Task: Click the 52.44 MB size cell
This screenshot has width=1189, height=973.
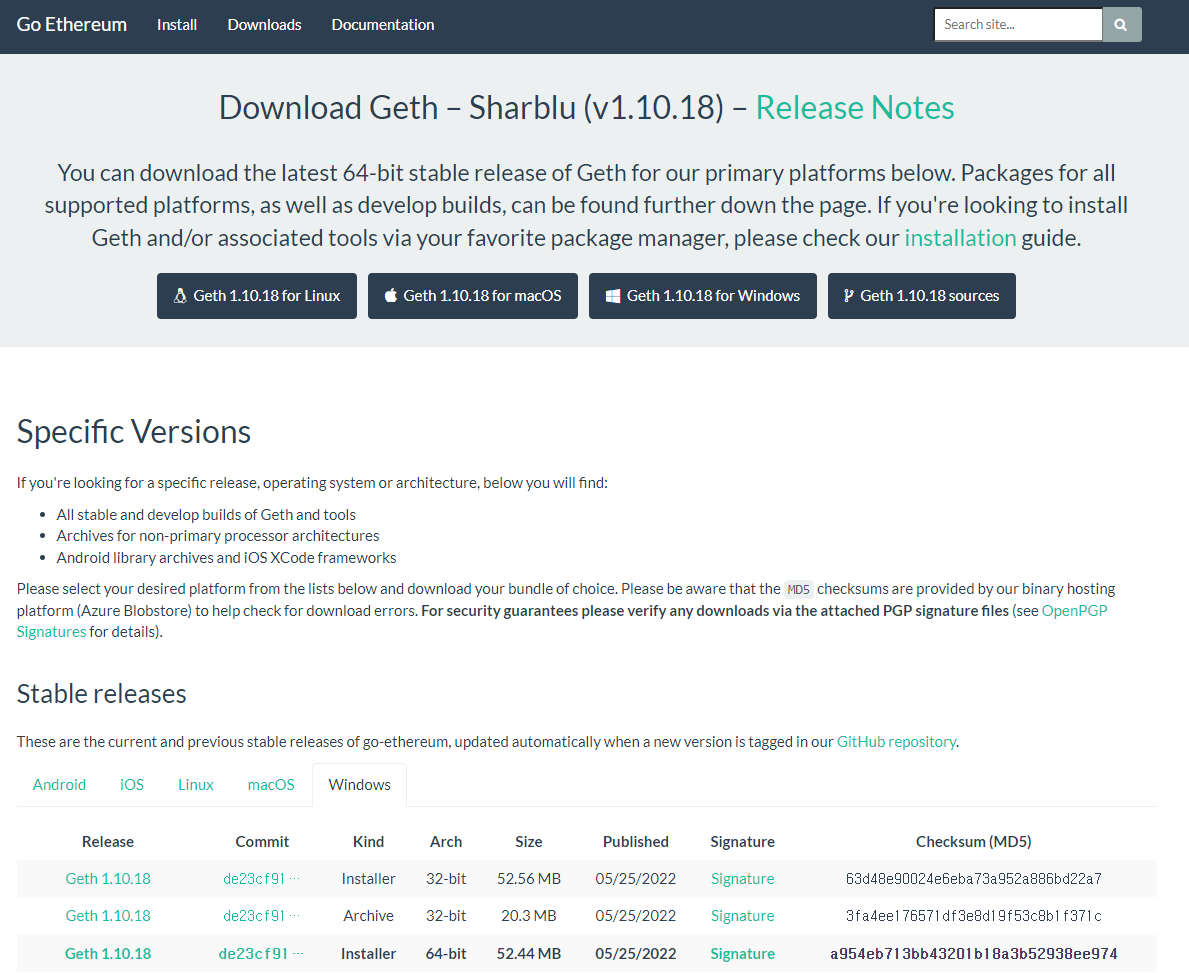Action: tap(529, 954)
